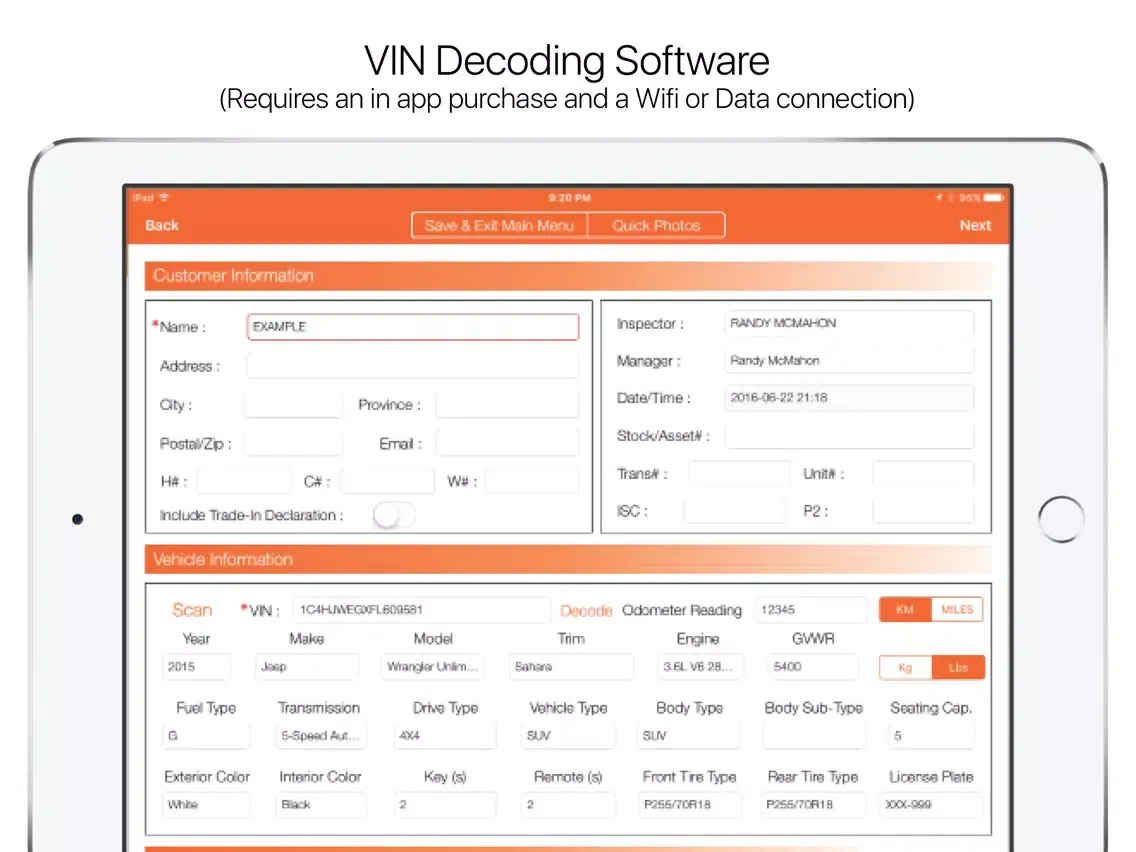This screenshot has height=852, width=1136.
Task: Click the Year field showing 2015
Action: (197, 667)
